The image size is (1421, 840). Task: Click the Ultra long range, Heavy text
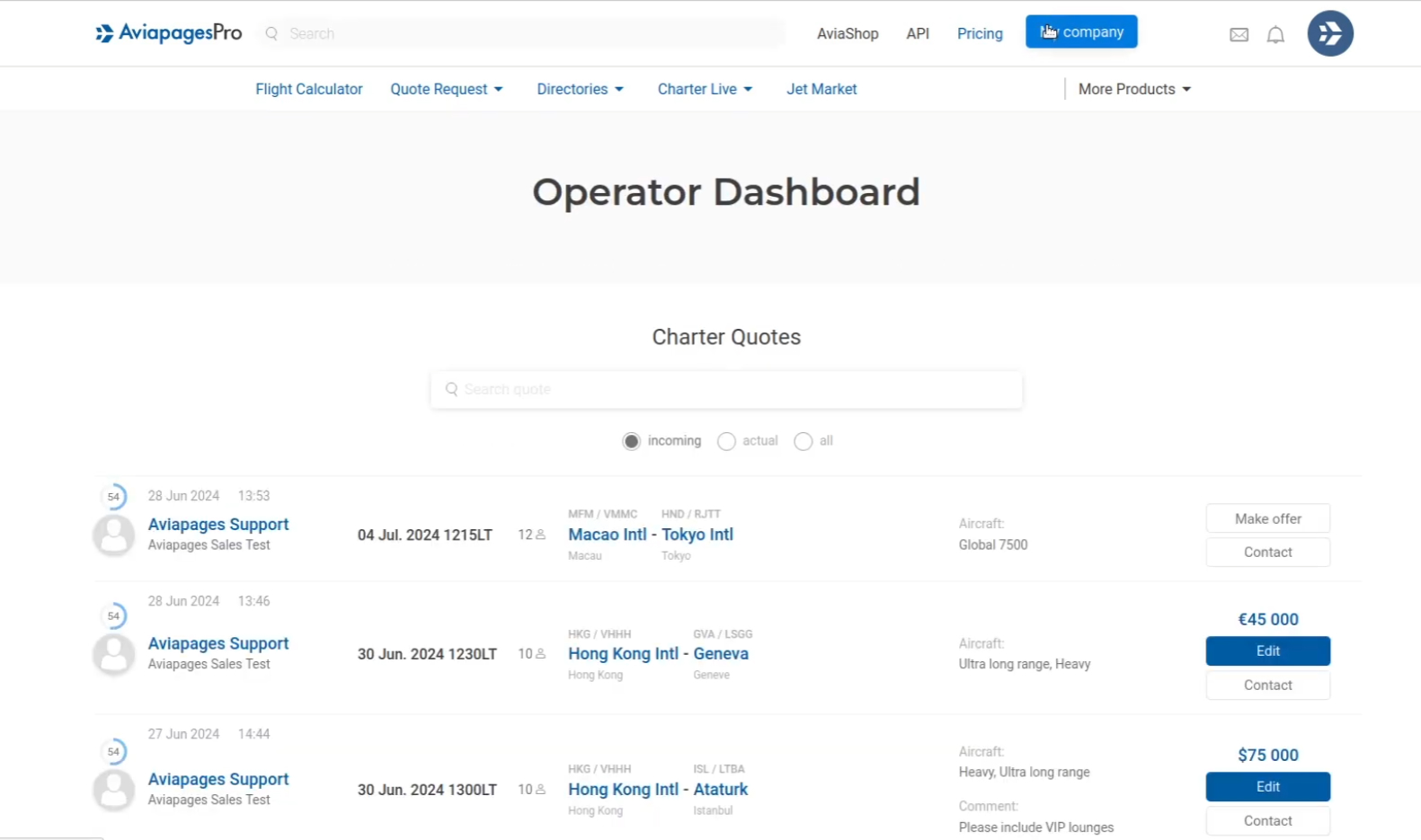(x=1025, y=664)
